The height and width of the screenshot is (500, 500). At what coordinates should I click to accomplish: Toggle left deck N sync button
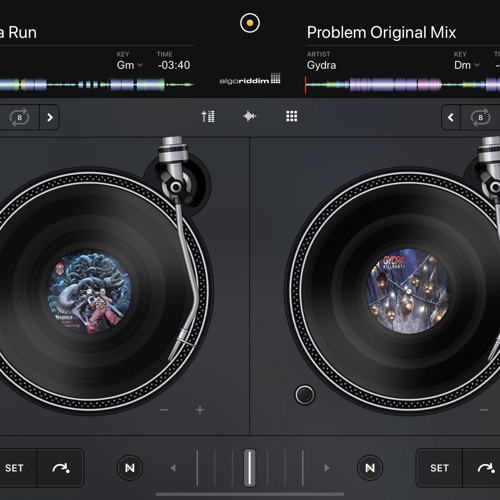(x=130, y=468)
